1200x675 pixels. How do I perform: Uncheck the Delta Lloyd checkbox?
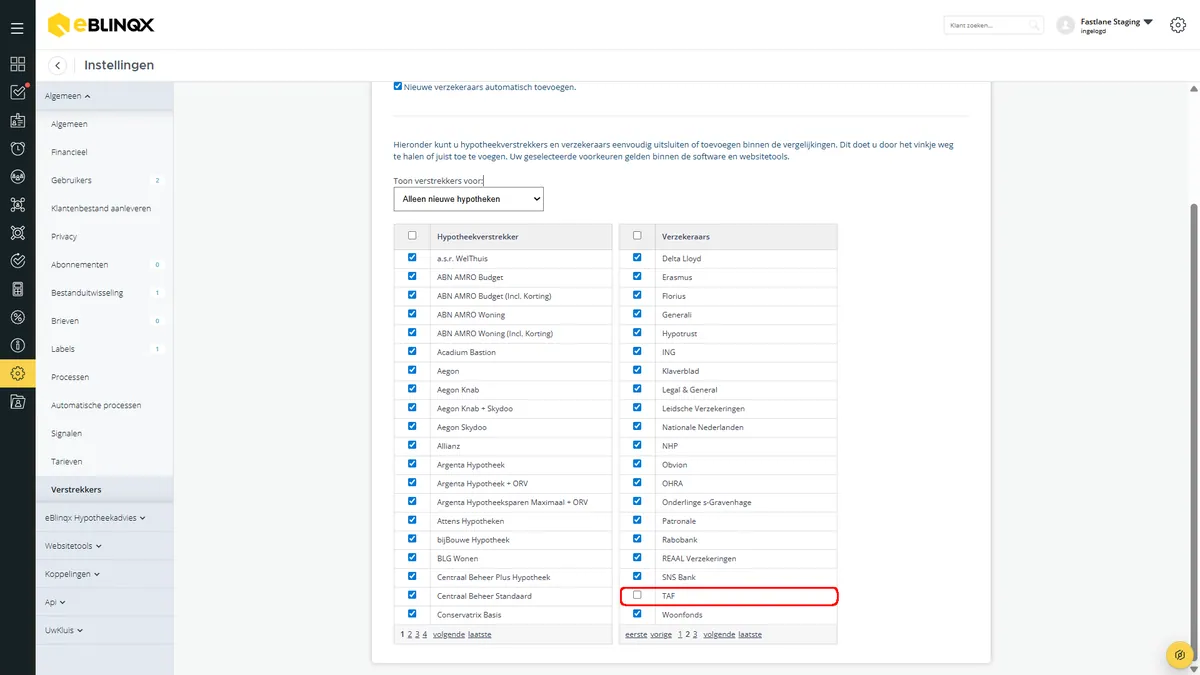click(x=637, y=258)
